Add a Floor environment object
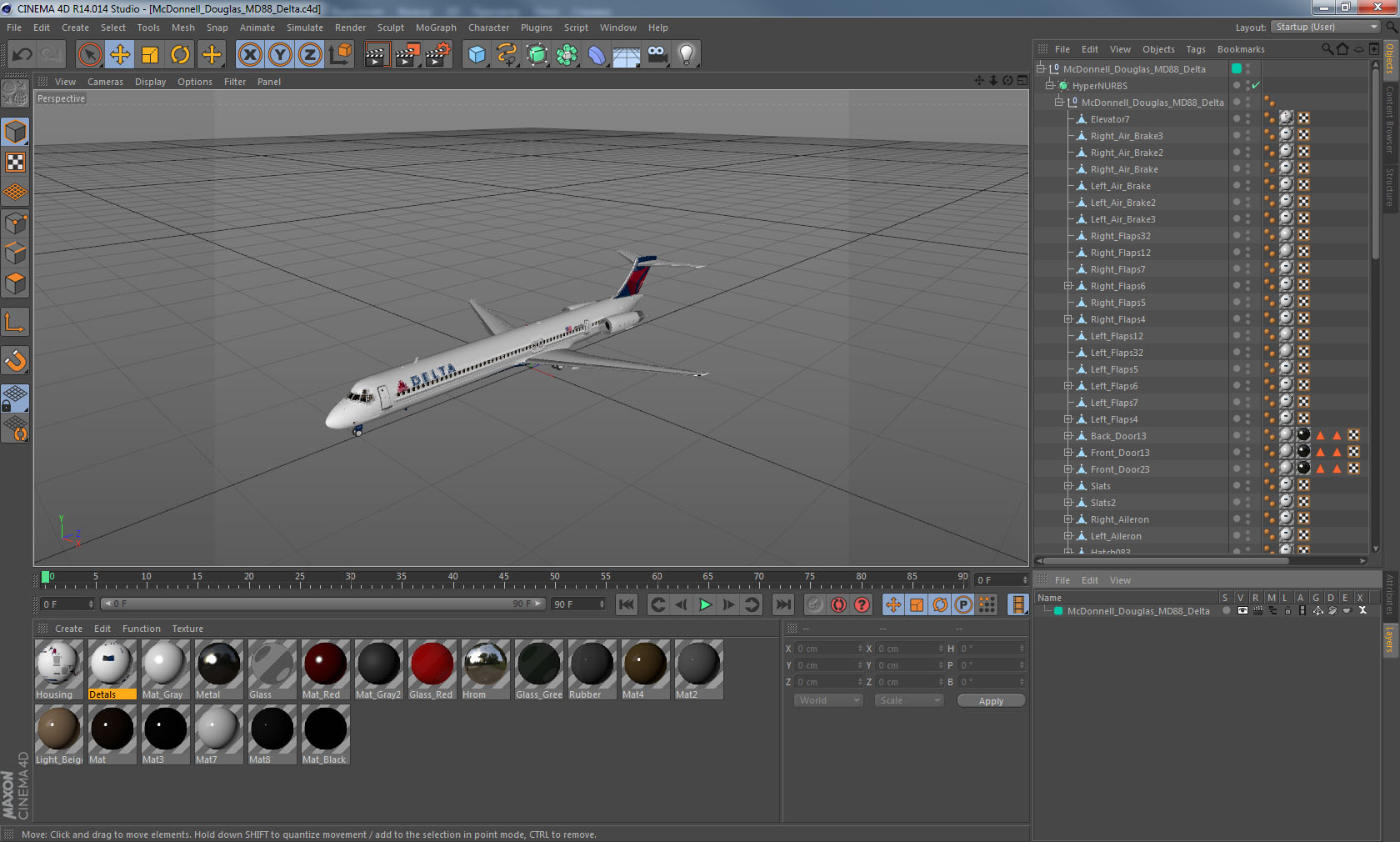The height and width of the screenshot is (842, 1400). pos(627,55)
